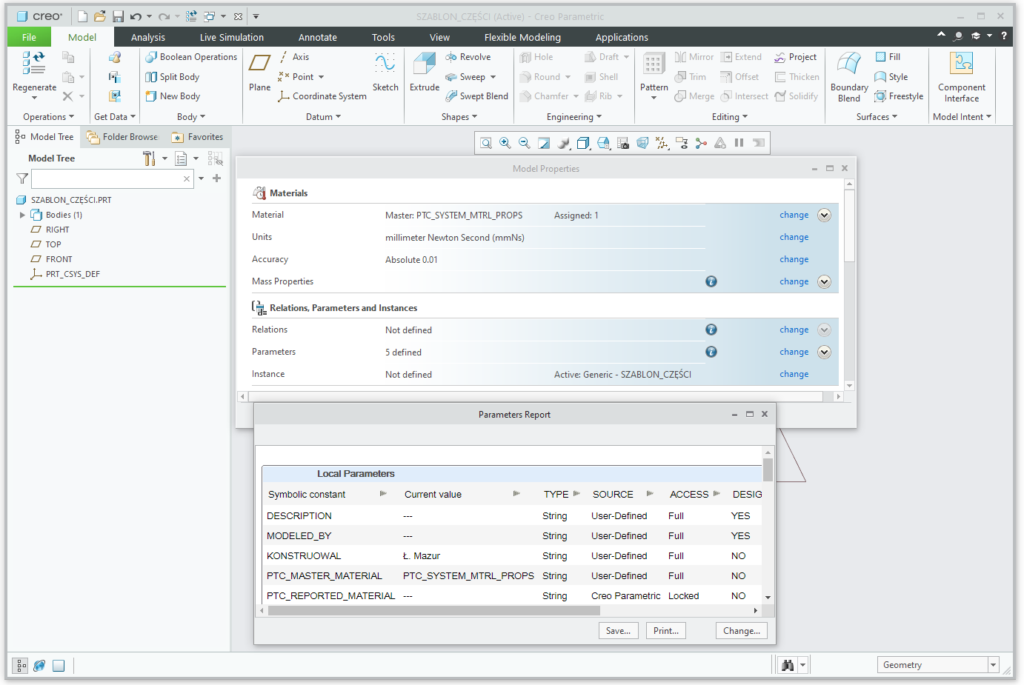This screenshot has height=685, width=1024.
Task: Click the Open file icon in quick access toolbar
Action: click(x=100, y=16)
